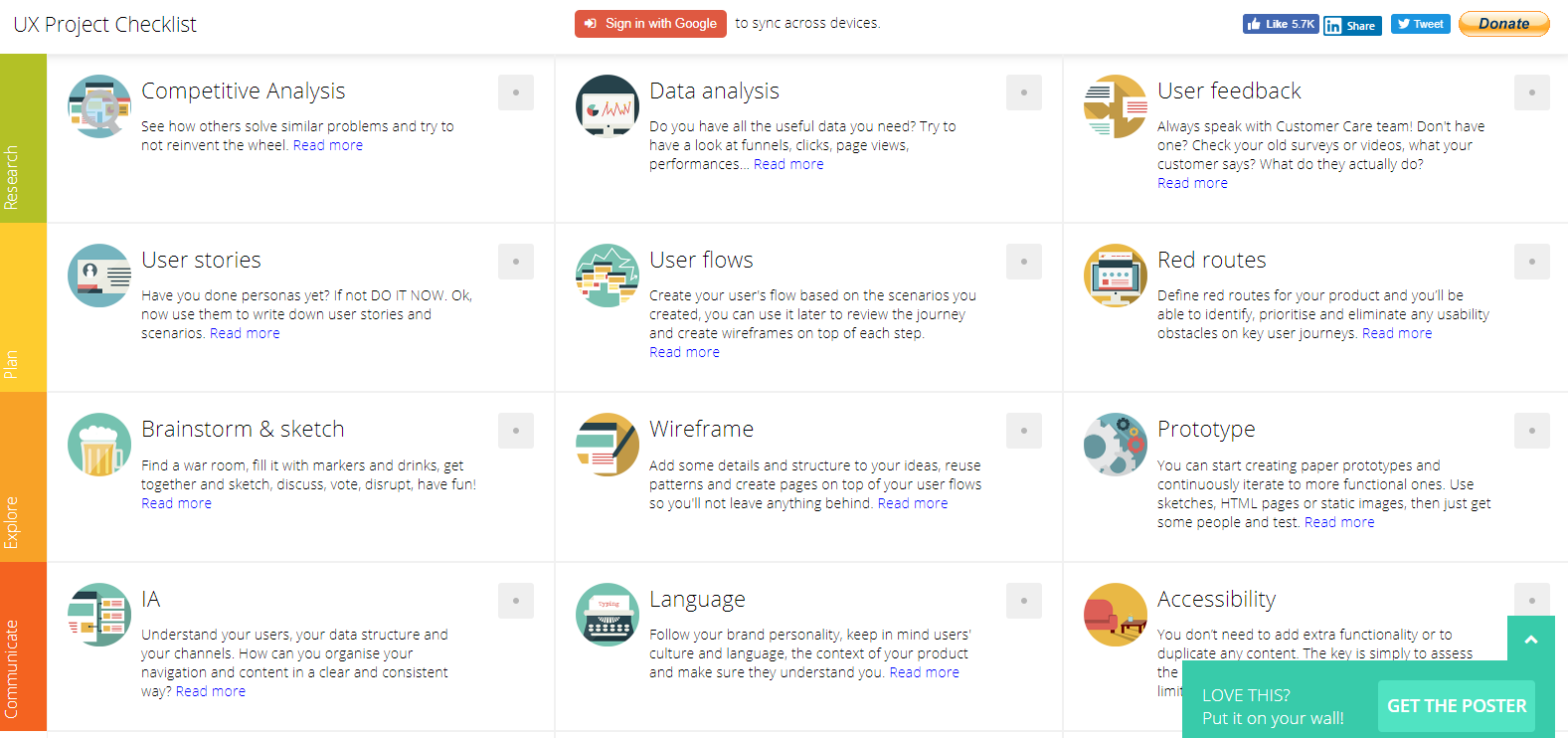1568x738 pixels.
Task: Expand Read more under Red routes
Action: pos(1396,333)
